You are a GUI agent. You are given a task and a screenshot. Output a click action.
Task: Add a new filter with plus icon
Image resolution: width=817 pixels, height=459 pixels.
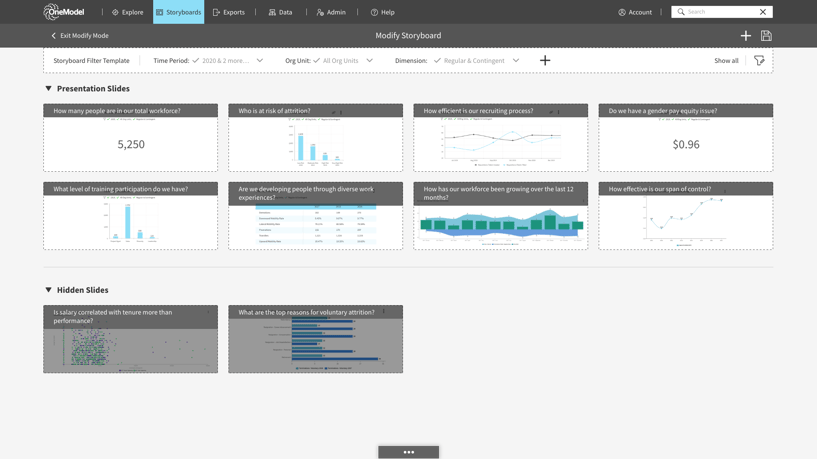pos(545,60)
